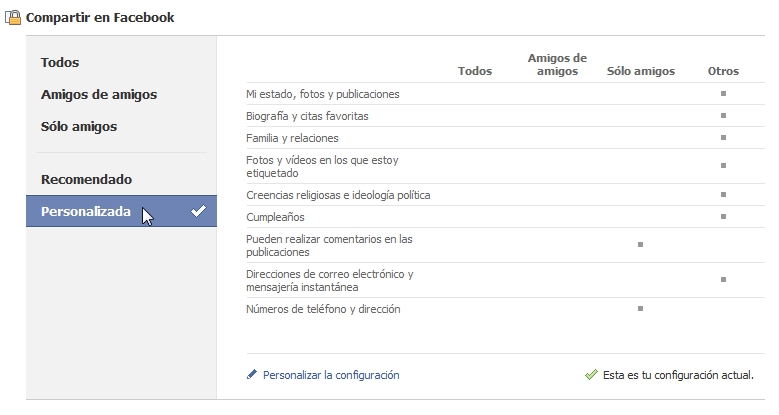Screen dimensions: 779x415
Task: Click the Sólo amigos dot for Números de teléfono
Action: [640, 308]
